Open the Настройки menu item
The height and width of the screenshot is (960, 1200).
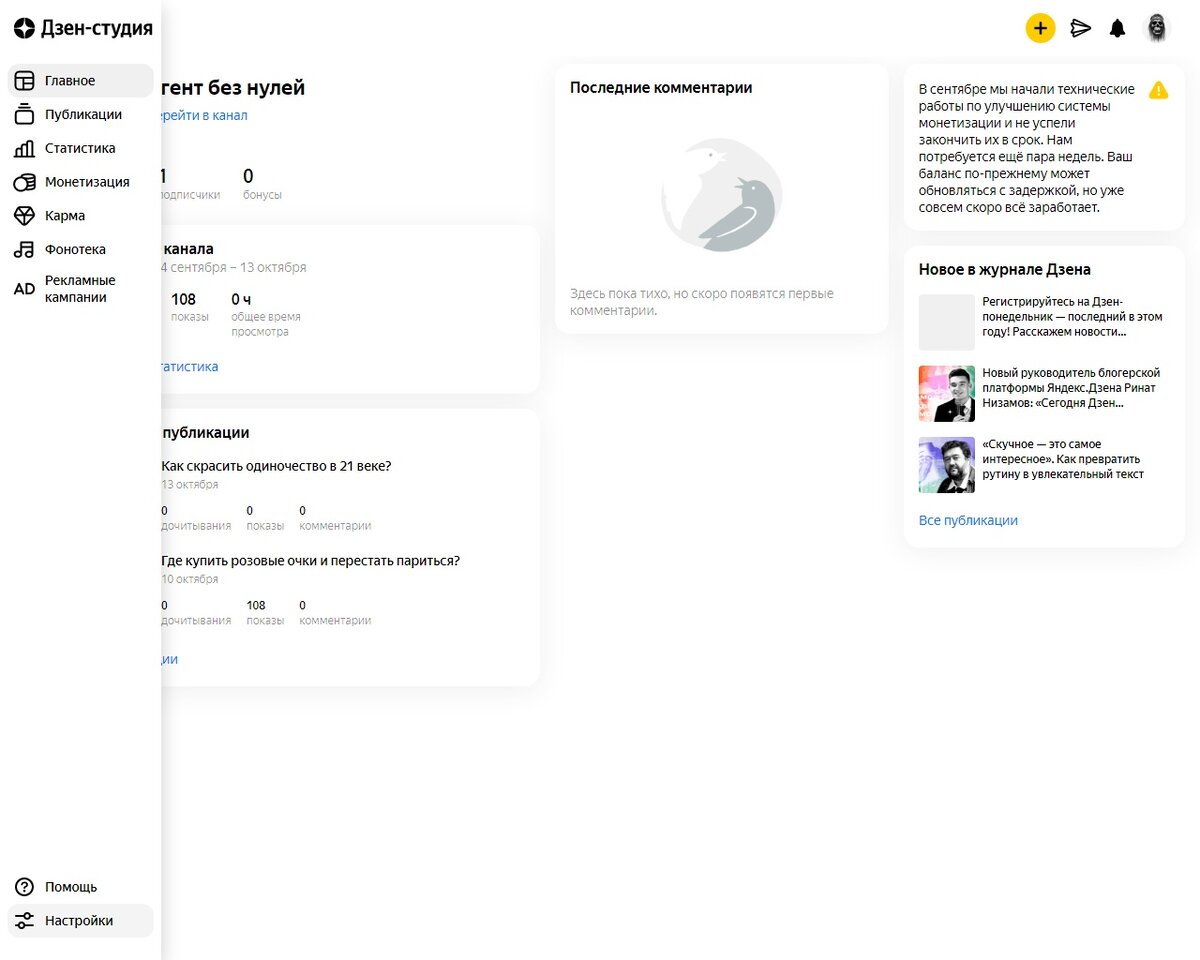(81, 921)
